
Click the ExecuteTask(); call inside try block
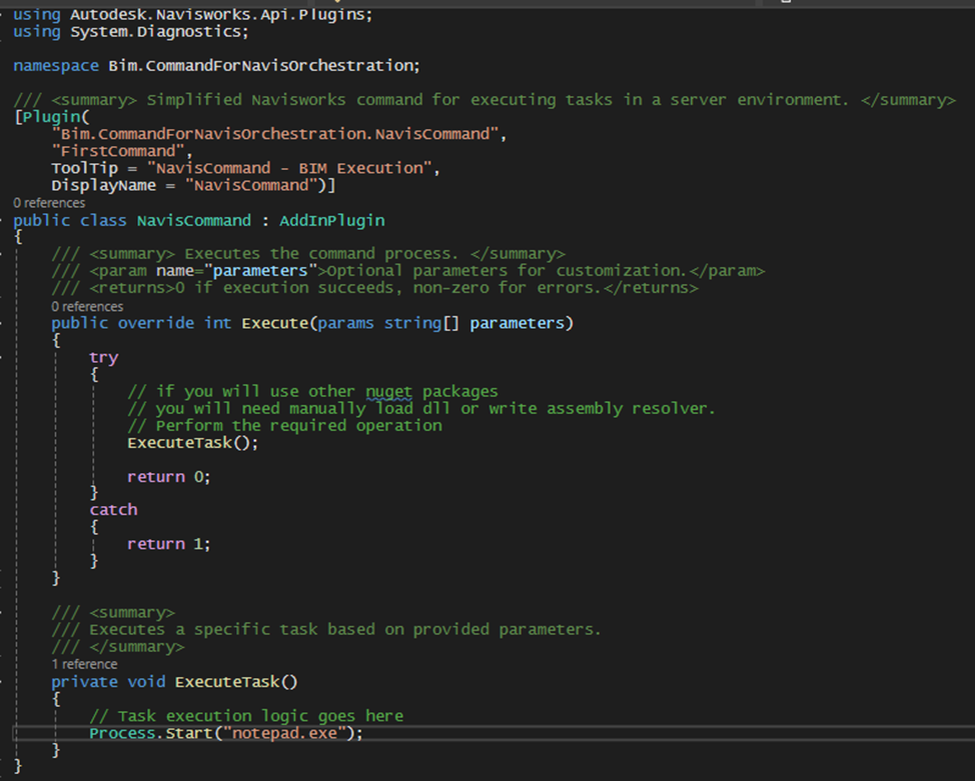pyautogui.click(x=193, y=443)
